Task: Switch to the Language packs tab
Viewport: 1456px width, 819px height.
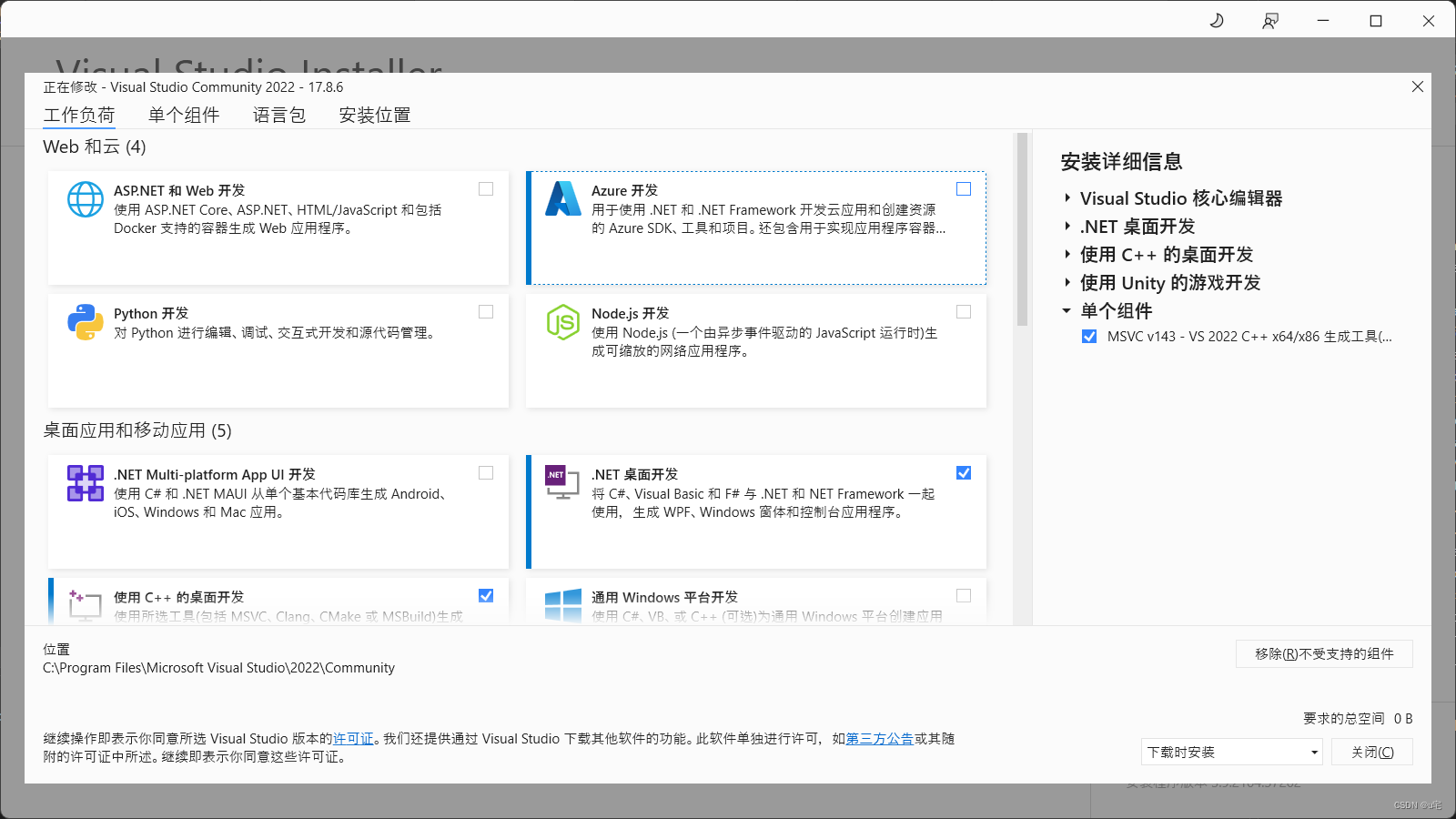Action: pyautogui.click(x=279, y=116)
